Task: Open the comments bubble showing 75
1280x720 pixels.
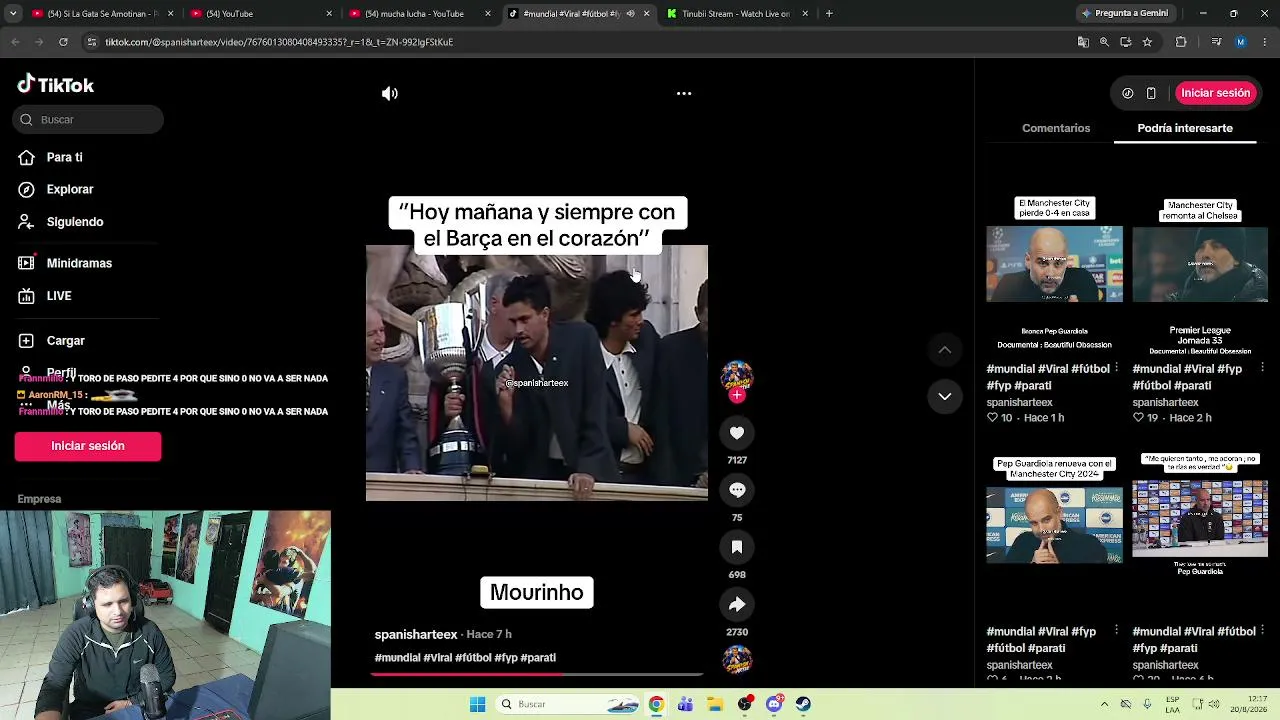Action: click(737, 490)
